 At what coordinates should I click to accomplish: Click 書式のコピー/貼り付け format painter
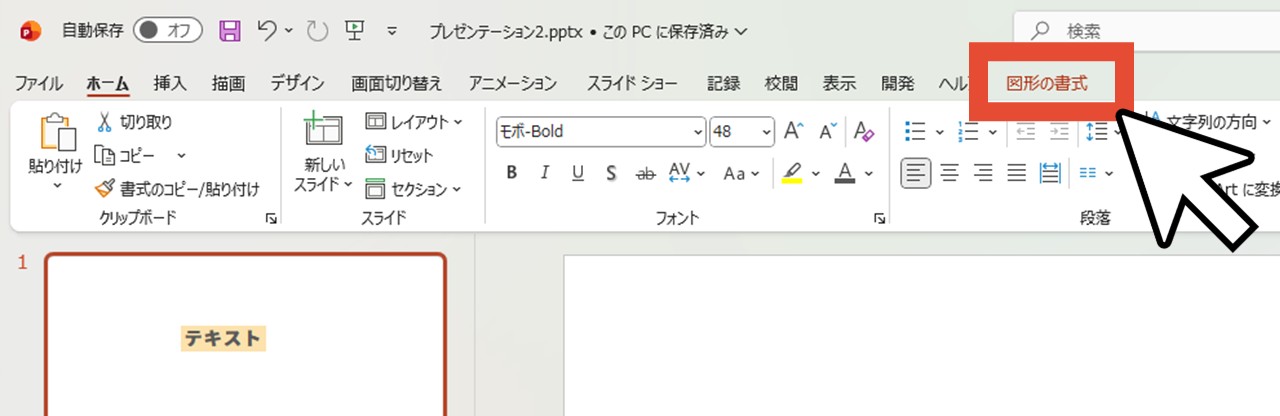click(177, 188)
